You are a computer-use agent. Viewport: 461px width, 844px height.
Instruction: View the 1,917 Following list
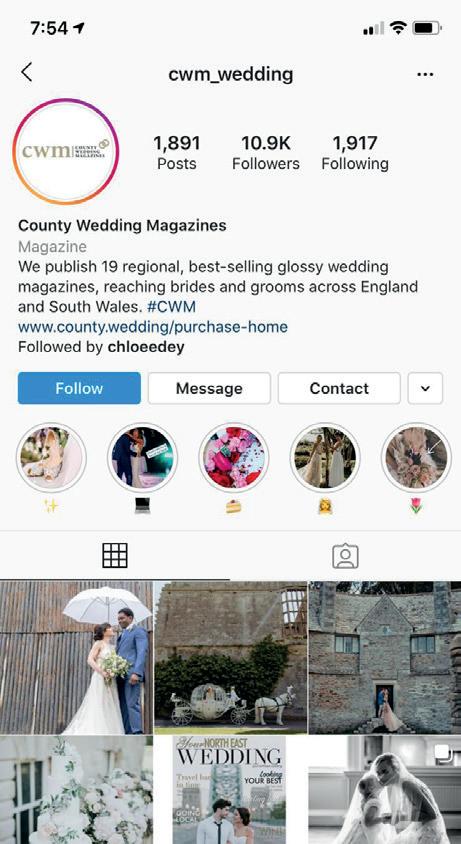pyautogui.click(x=355, y=152)
